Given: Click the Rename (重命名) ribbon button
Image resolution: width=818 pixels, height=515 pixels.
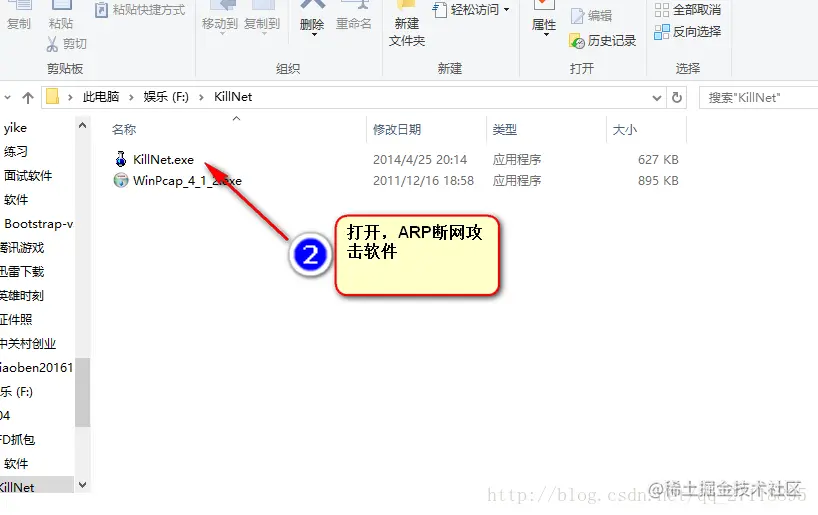Looking at the screenshot, I should 354,17.
